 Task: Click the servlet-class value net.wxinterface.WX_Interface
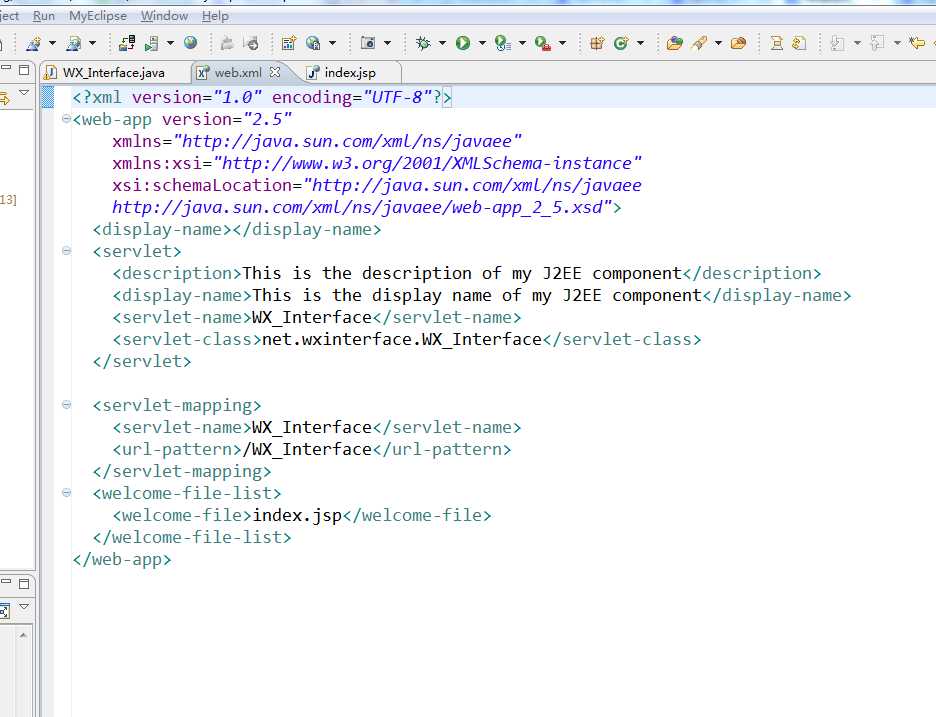point(402,340)
